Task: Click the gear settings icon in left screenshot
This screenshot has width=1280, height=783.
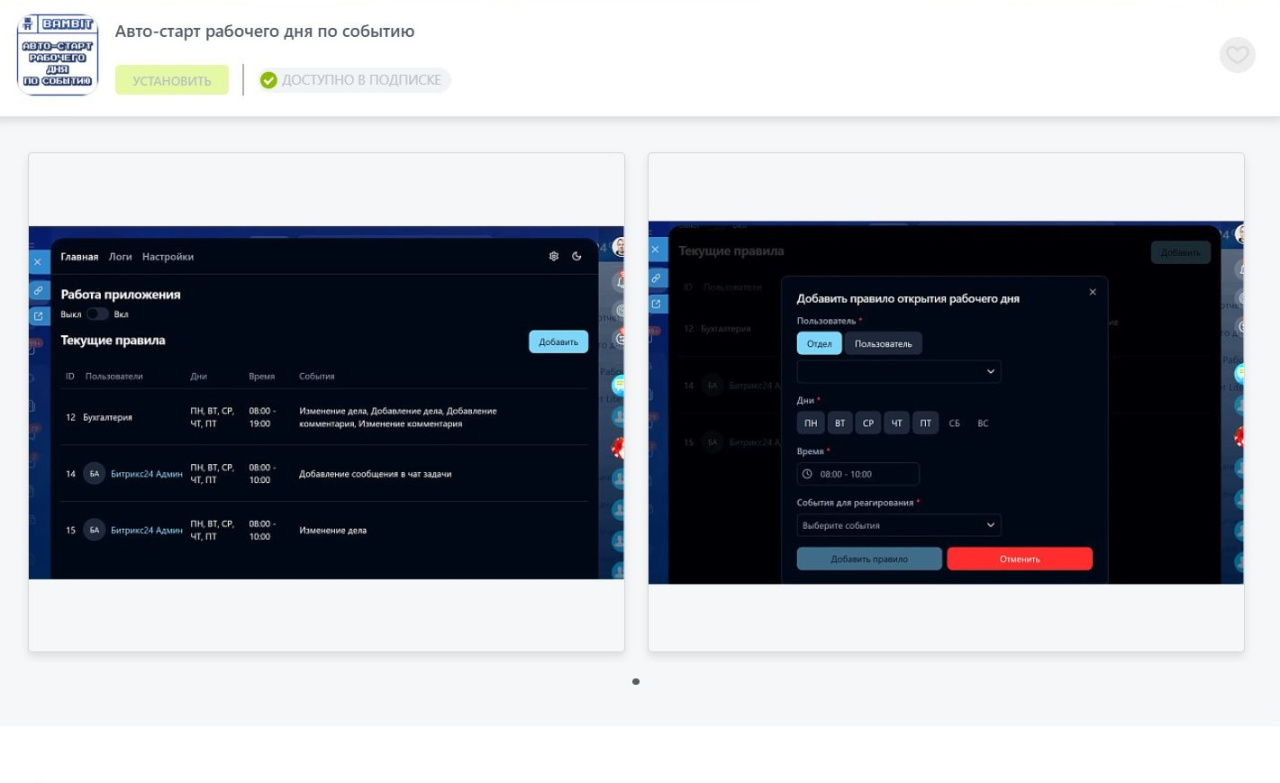Action: (554, 257)
